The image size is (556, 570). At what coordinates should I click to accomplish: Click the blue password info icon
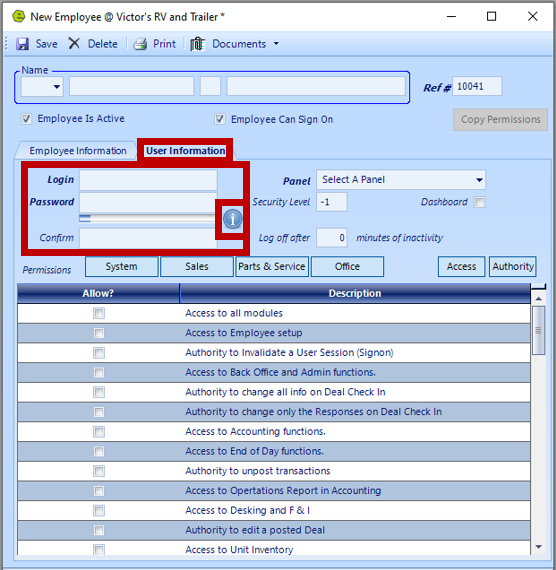click(232, 219)
